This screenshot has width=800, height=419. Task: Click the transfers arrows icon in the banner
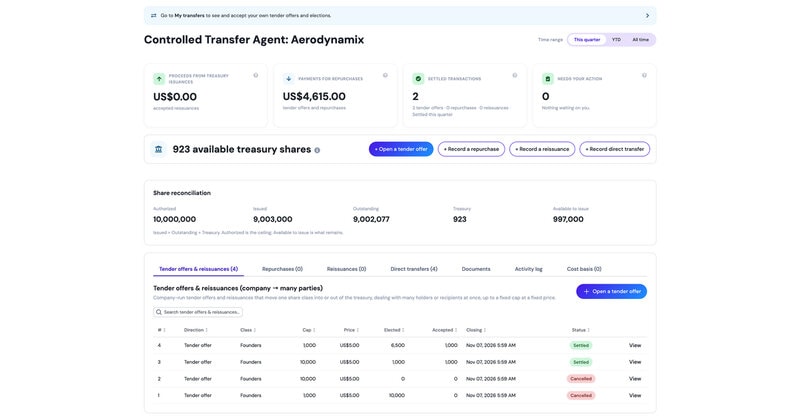154,15
